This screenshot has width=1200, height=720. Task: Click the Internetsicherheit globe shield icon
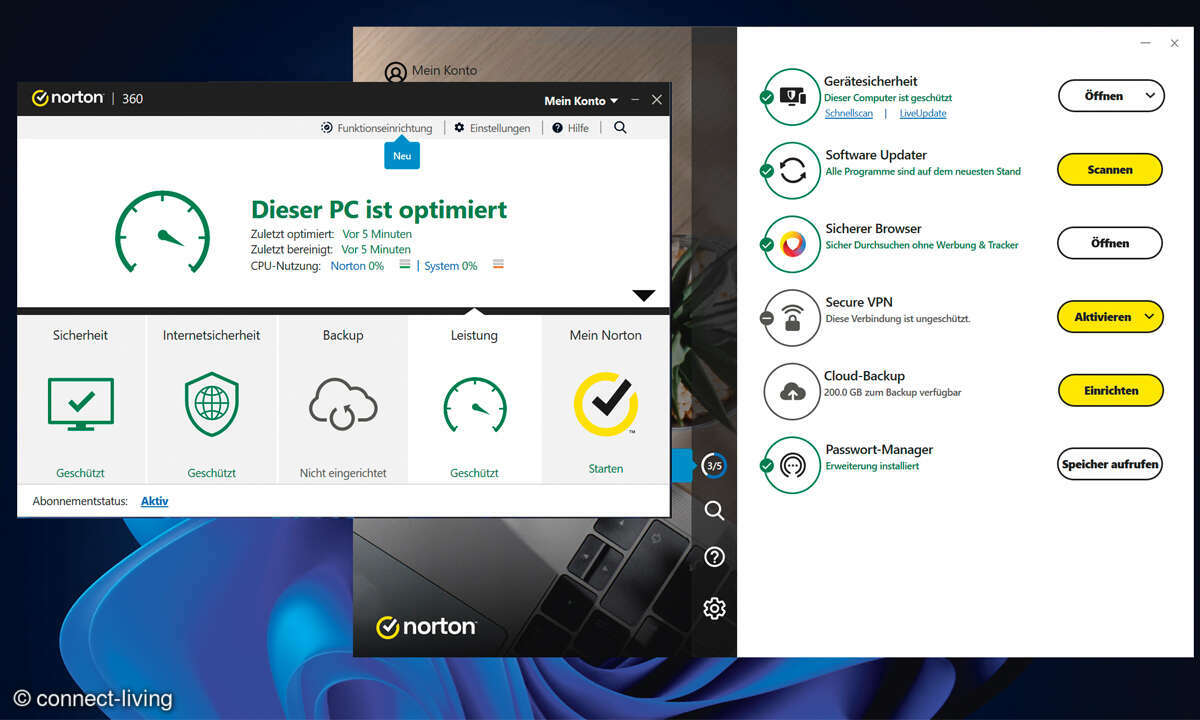211,404
